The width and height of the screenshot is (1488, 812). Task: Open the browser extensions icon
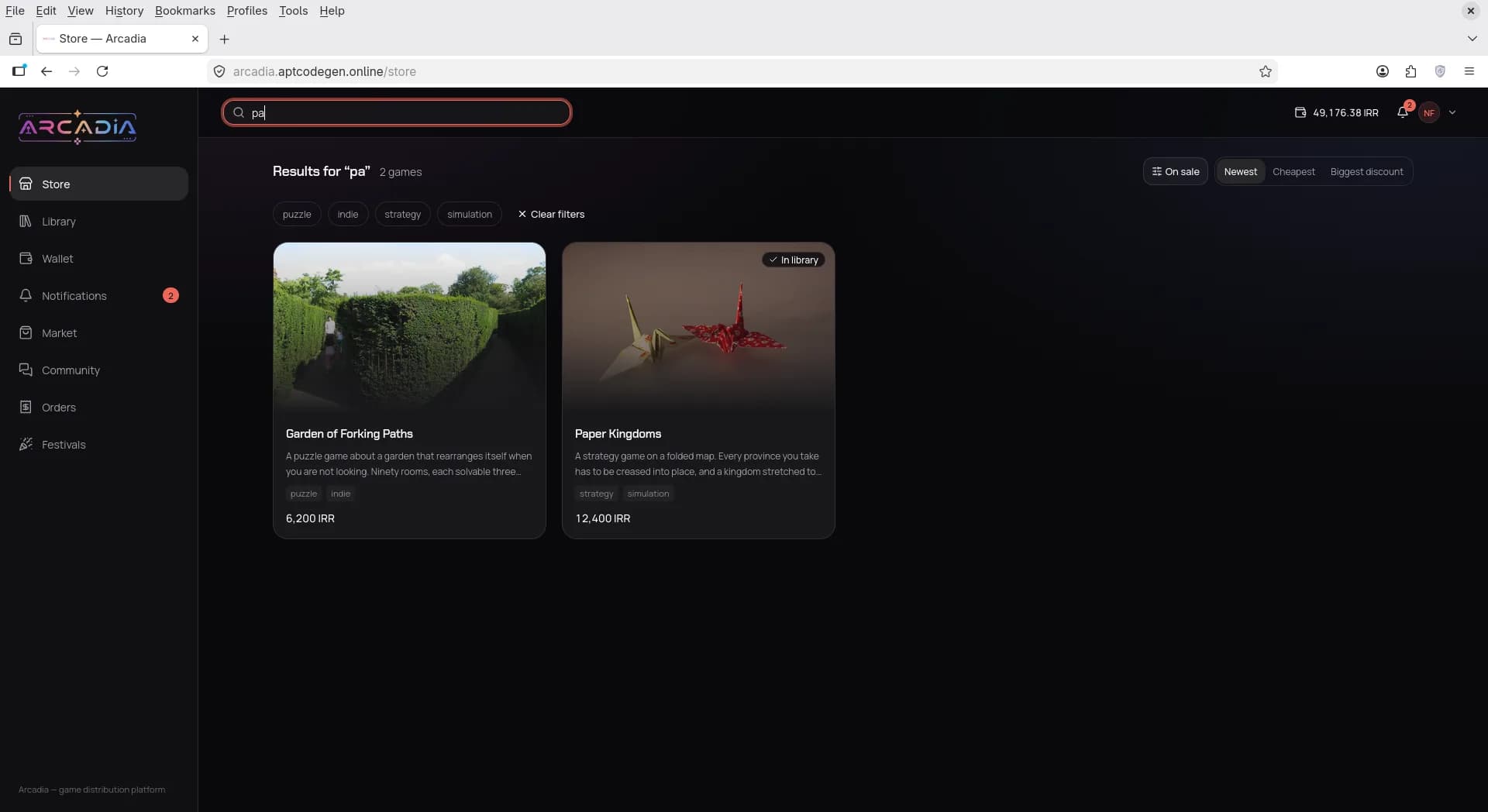tap(1411, 71)
